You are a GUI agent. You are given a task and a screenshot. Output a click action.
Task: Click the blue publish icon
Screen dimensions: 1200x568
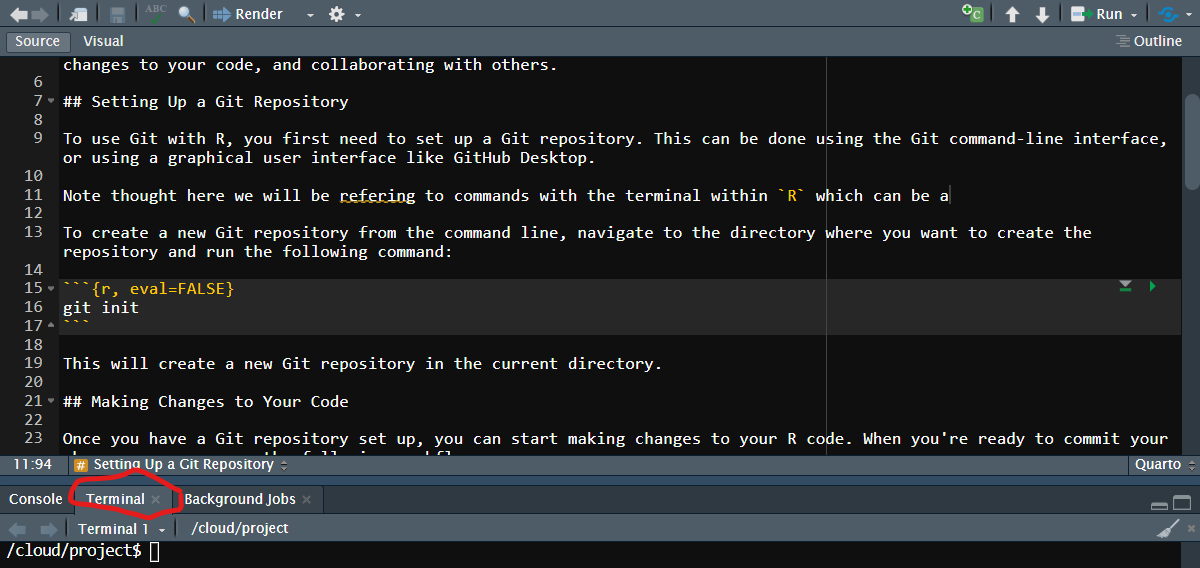pos(1167,14)
